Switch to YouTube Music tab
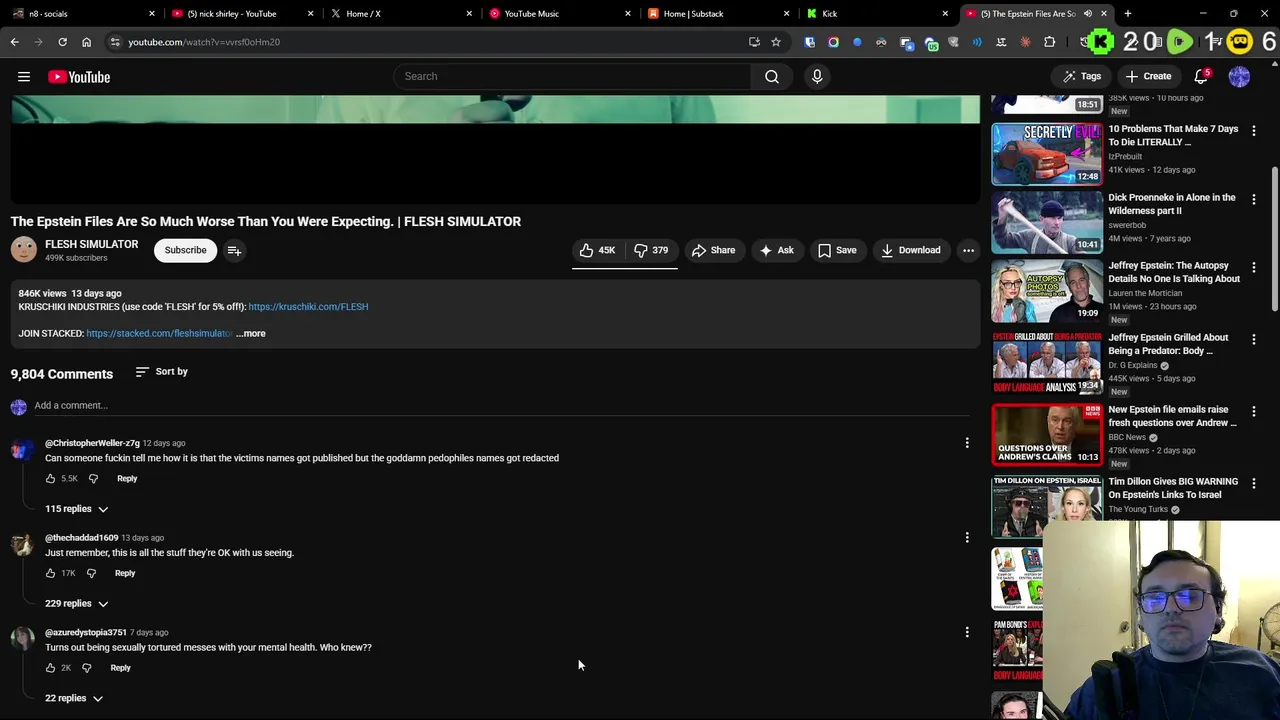 [558, 13]
